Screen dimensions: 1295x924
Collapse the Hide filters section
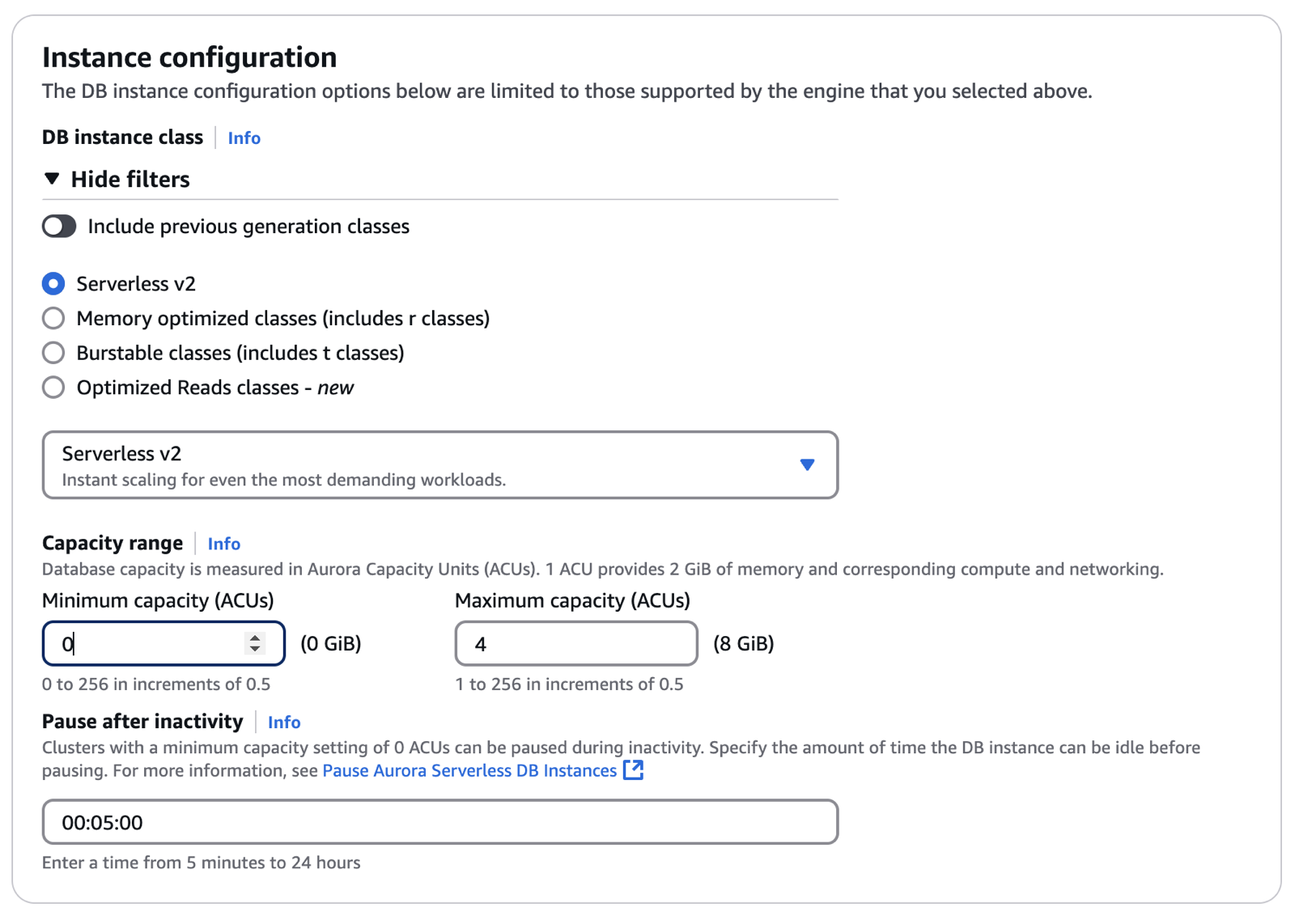(x=117, y=180)
